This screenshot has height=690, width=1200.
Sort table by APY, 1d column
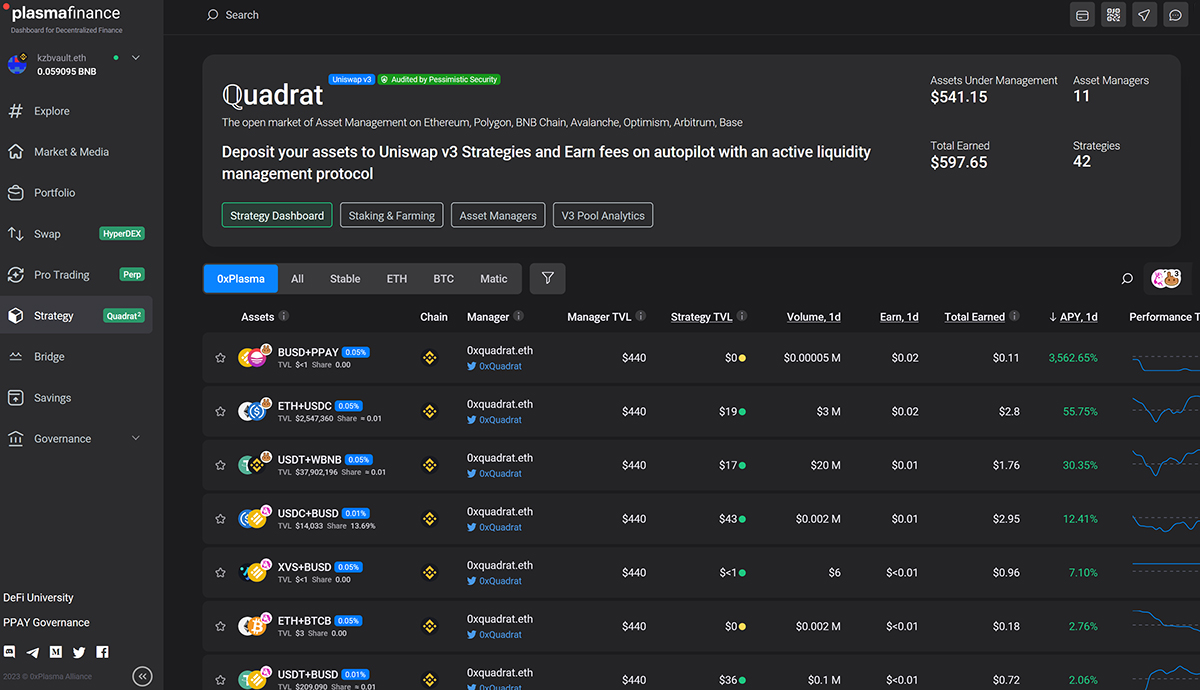(1073, 317)
